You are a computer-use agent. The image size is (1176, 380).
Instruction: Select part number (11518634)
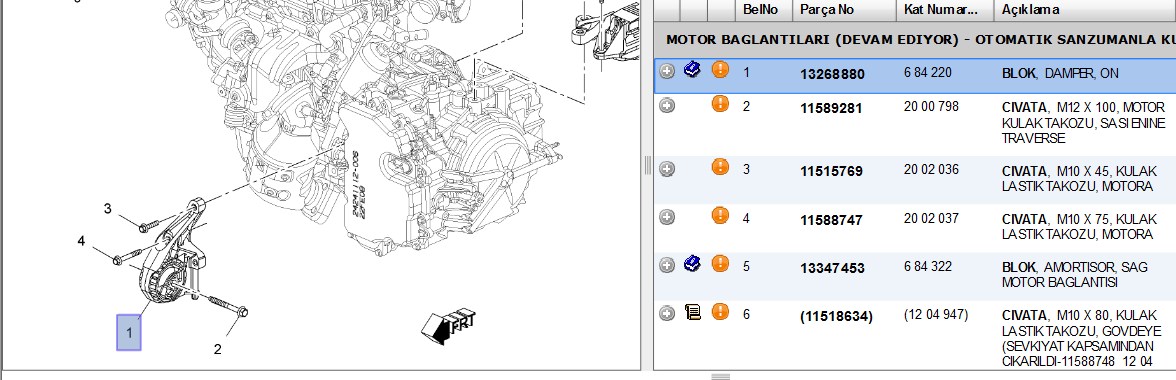836,317
